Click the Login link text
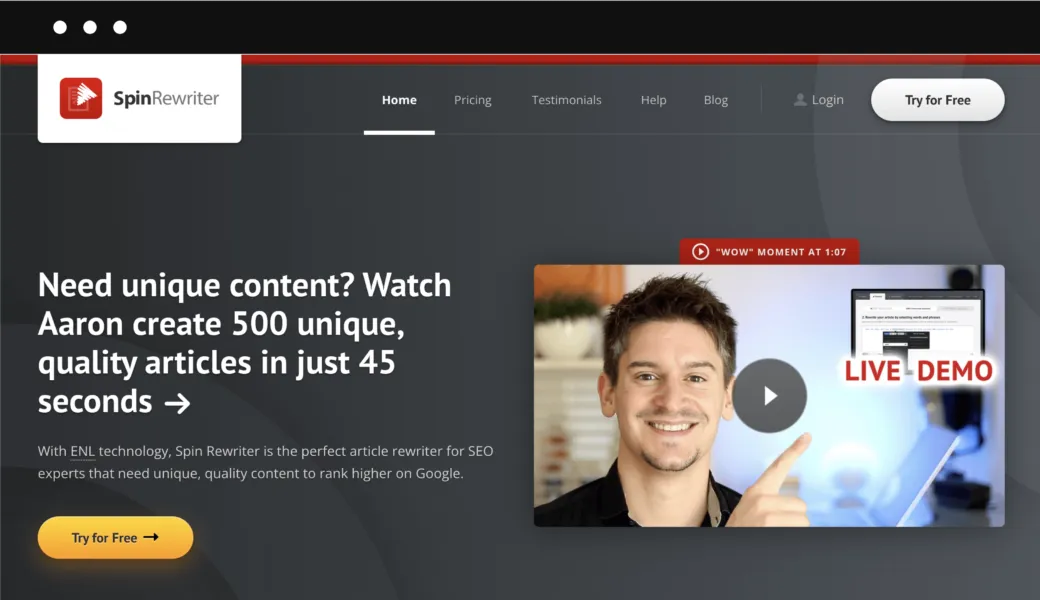The height and width of the screenshot is (600, 1040). point(828,99)
